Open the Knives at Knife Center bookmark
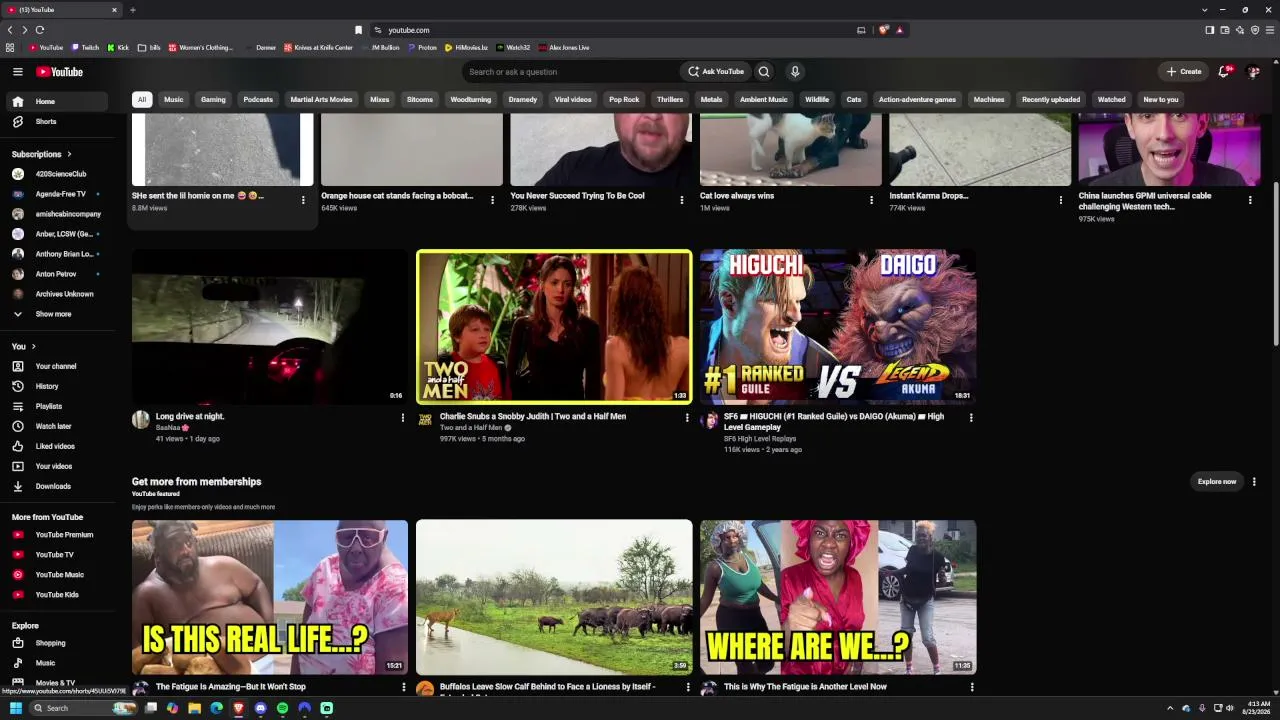This screenshot has width=1280, height=720. tap(318, 47)
